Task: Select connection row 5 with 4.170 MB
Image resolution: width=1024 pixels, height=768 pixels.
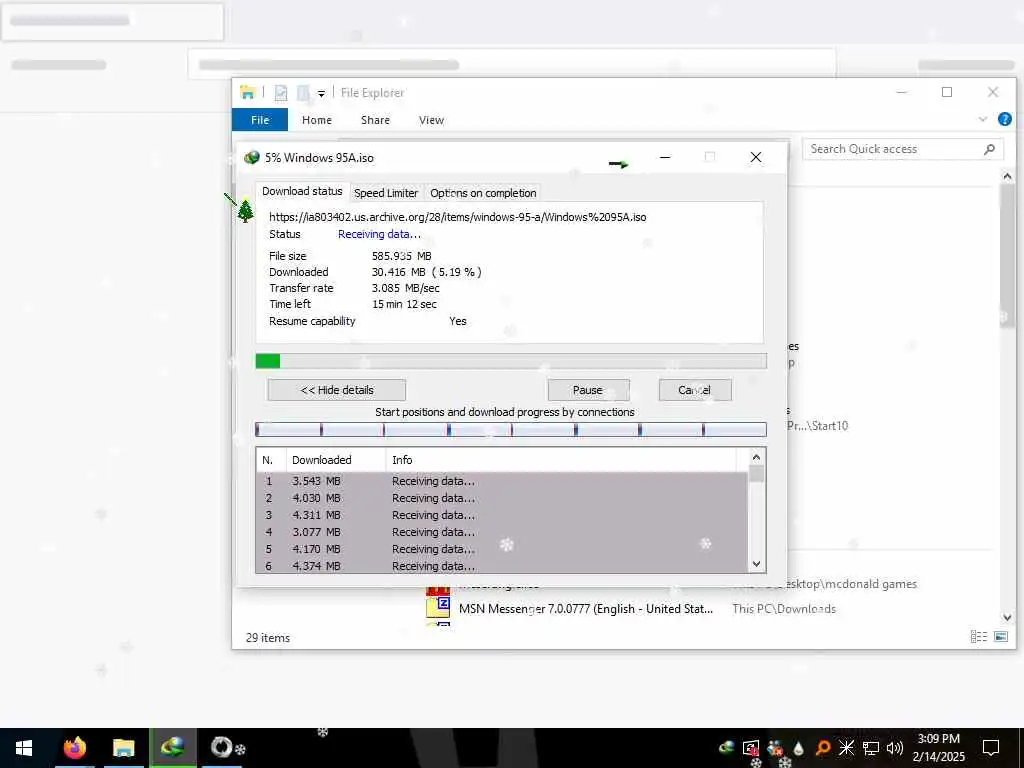Action: (x=502, y=549)
